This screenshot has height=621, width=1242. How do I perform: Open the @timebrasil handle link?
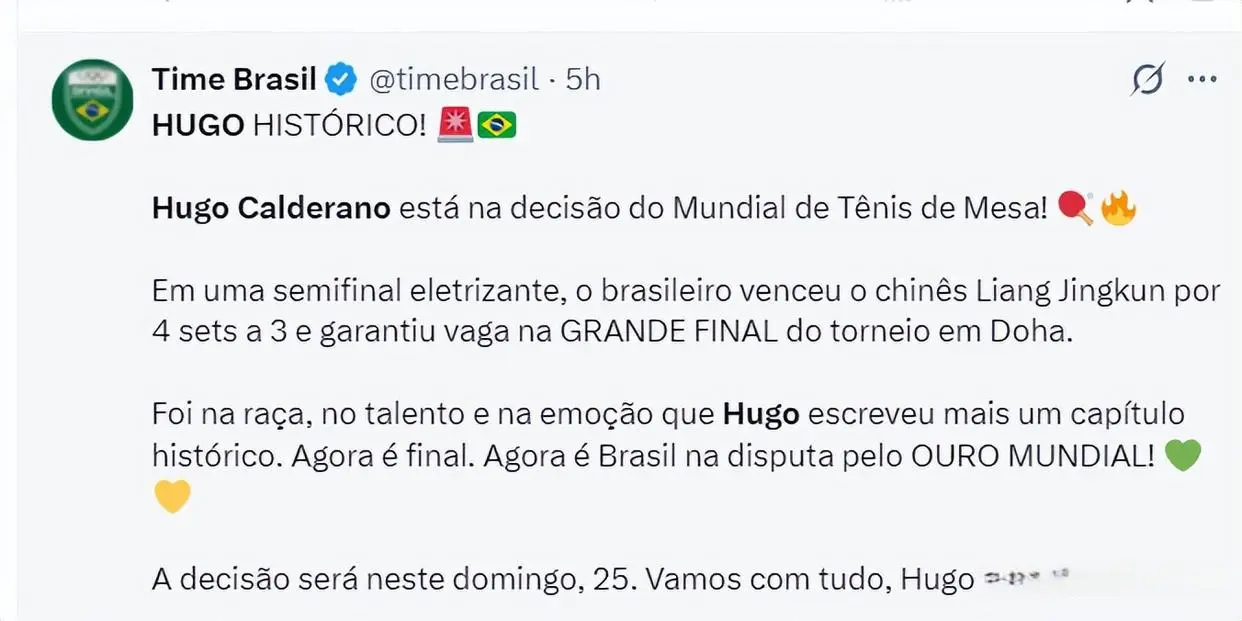tap(454, 79)
